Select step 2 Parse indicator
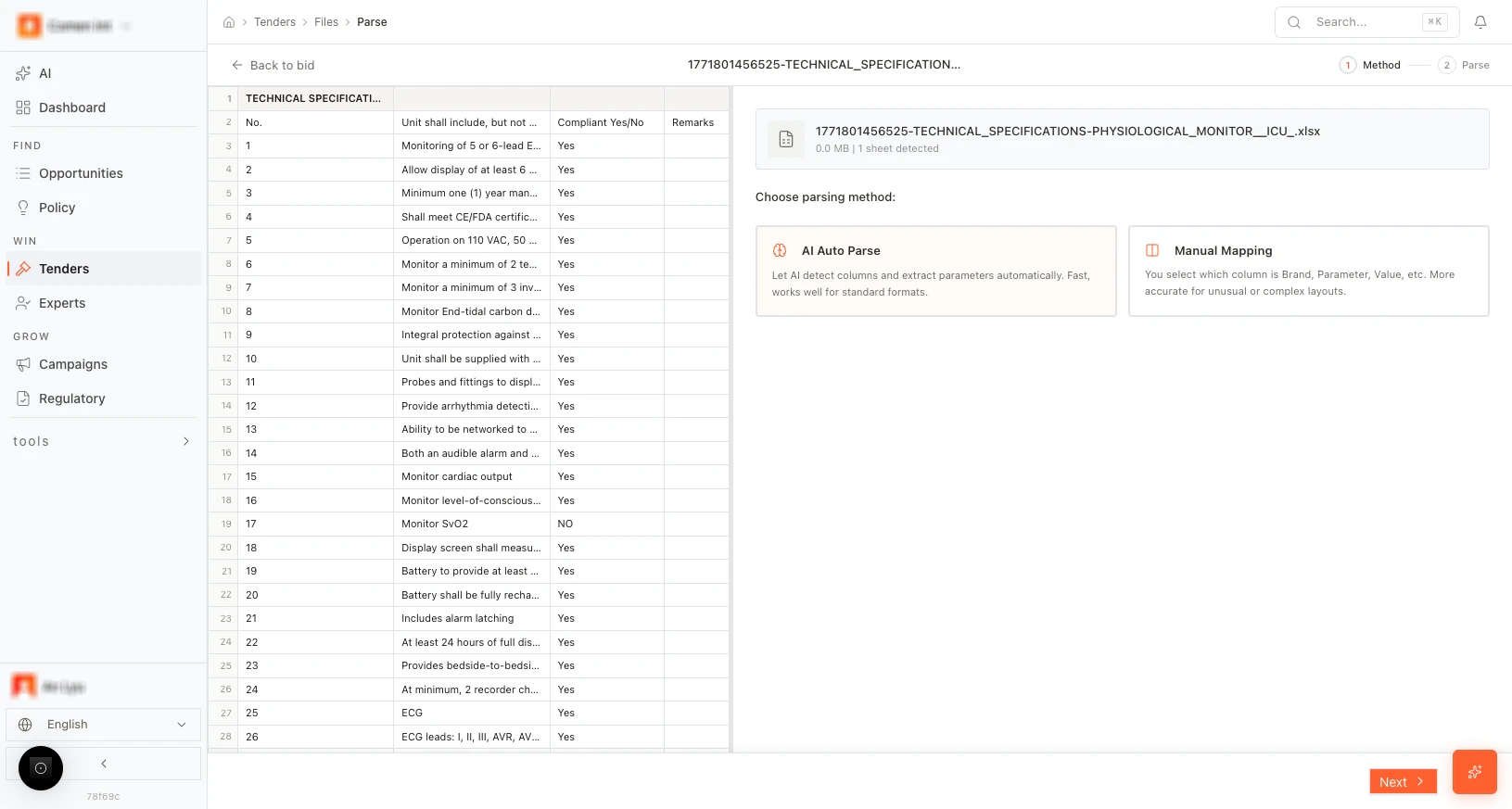This screenshot has height=809, width=1512. [1464, 65]
